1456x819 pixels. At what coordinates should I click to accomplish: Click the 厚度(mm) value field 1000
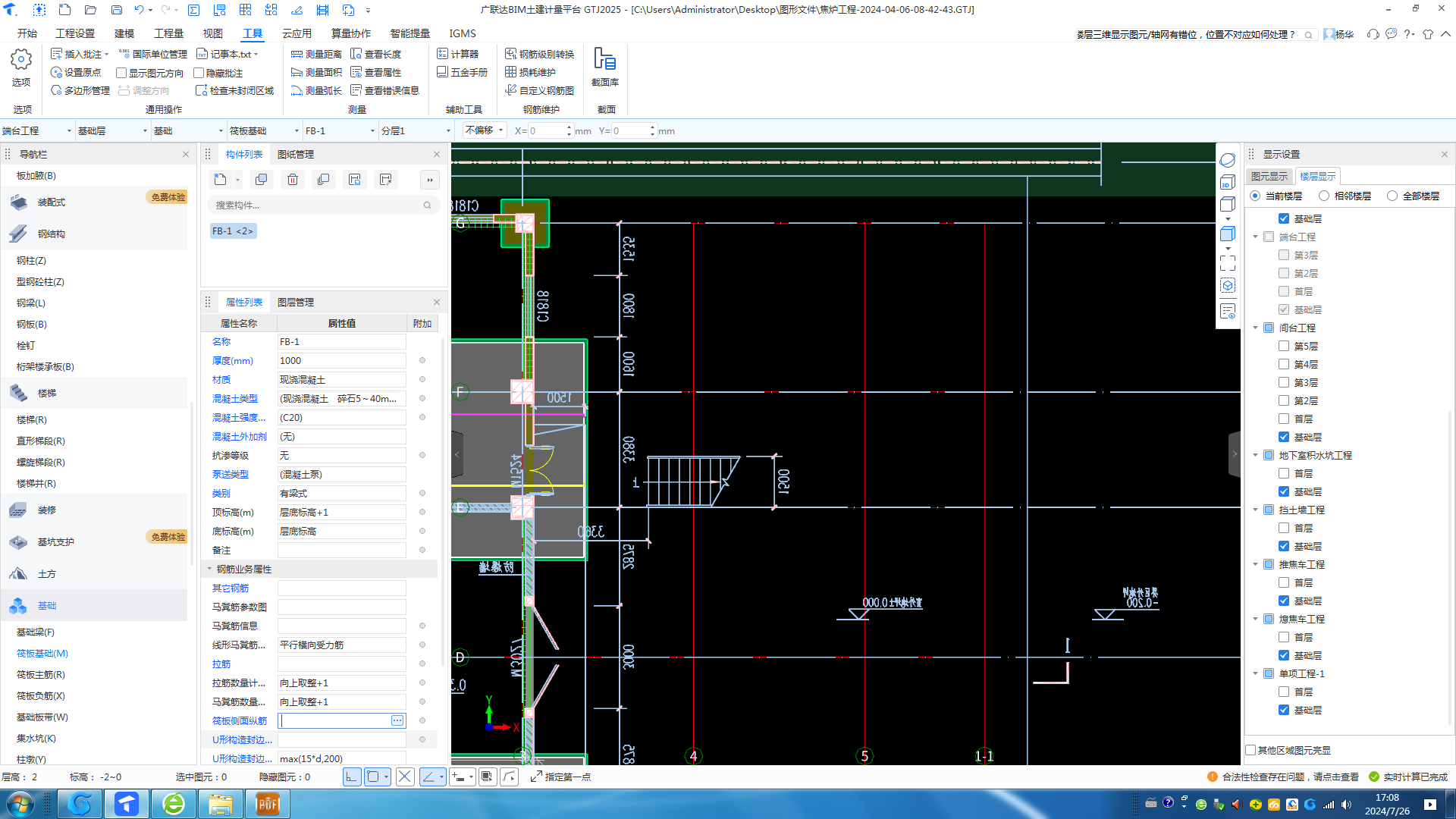pyautogui.click(x=341, y=361)
